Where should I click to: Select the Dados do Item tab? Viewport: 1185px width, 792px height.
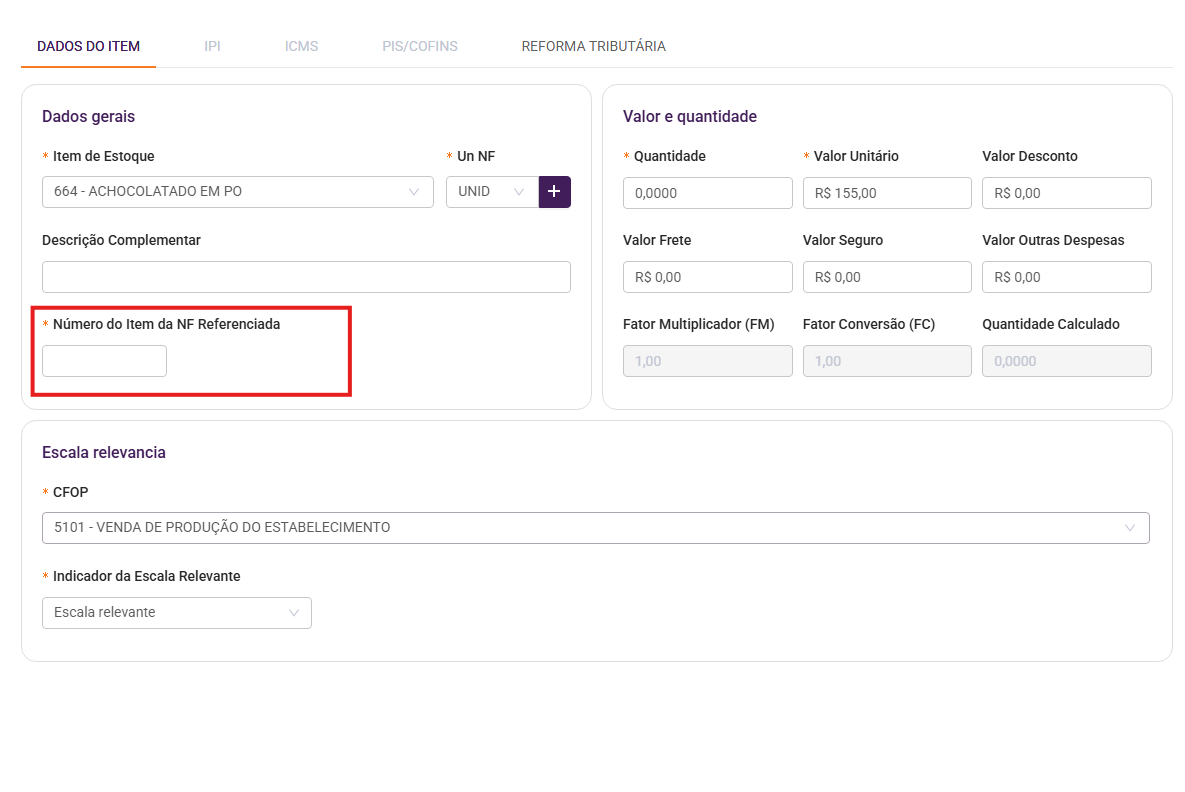(x=88, y=46)
